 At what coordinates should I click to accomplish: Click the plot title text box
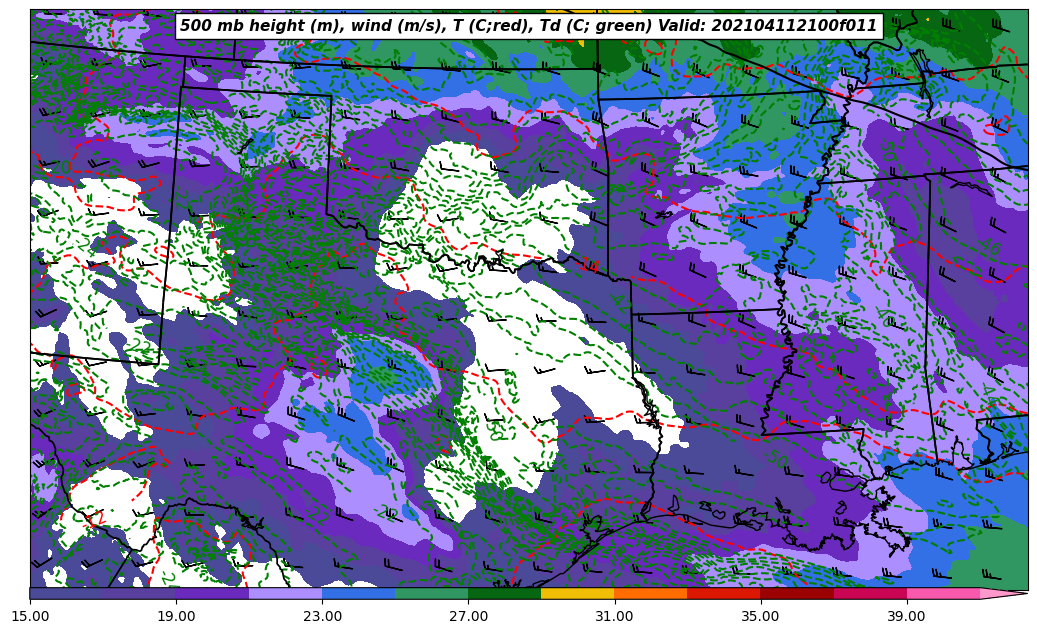point(528,26)
